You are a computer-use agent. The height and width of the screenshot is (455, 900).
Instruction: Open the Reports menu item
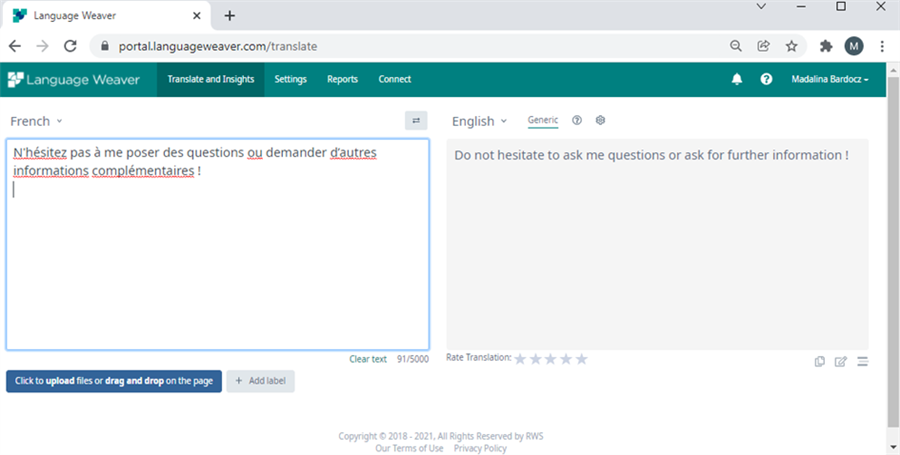(x=342, y=79)
